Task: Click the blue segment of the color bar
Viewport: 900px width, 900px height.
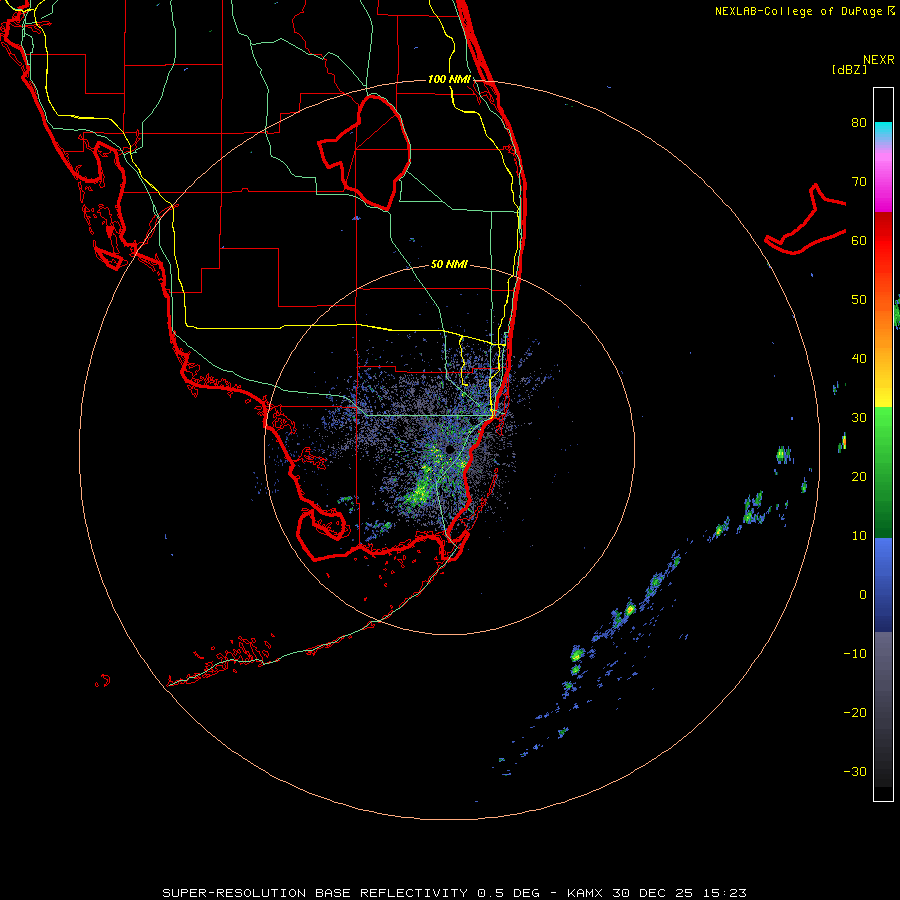Action: 883,585
